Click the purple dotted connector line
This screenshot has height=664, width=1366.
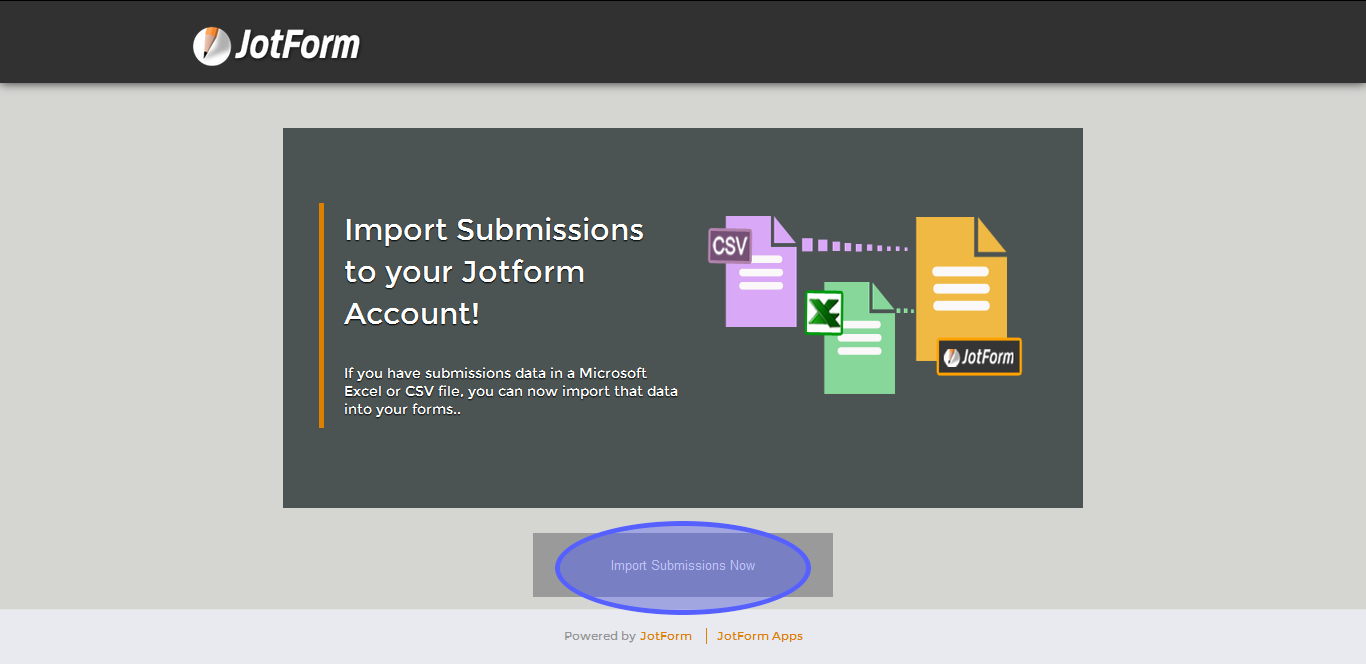855,245
